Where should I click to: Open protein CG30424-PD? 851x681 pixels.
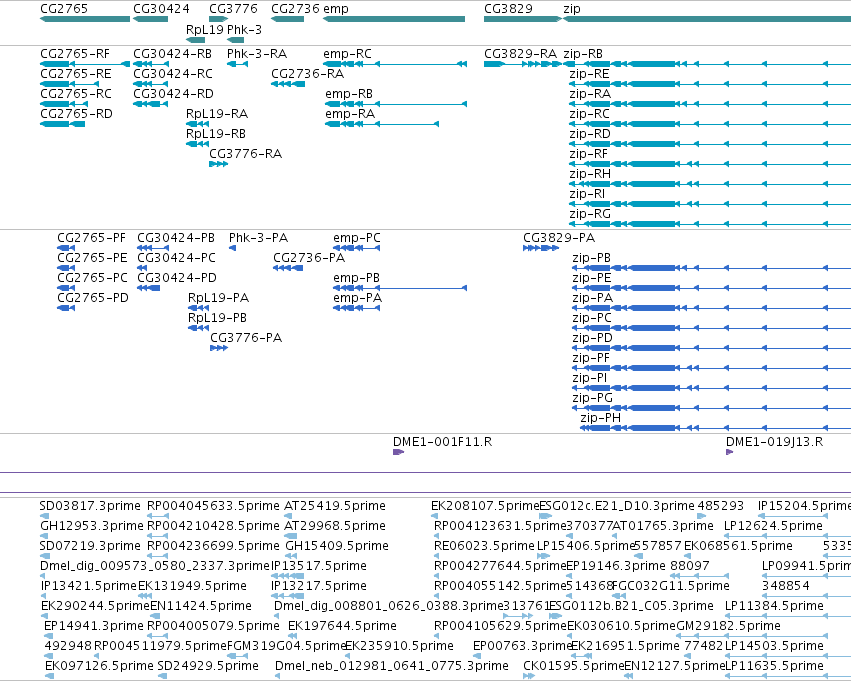[177, 278]
